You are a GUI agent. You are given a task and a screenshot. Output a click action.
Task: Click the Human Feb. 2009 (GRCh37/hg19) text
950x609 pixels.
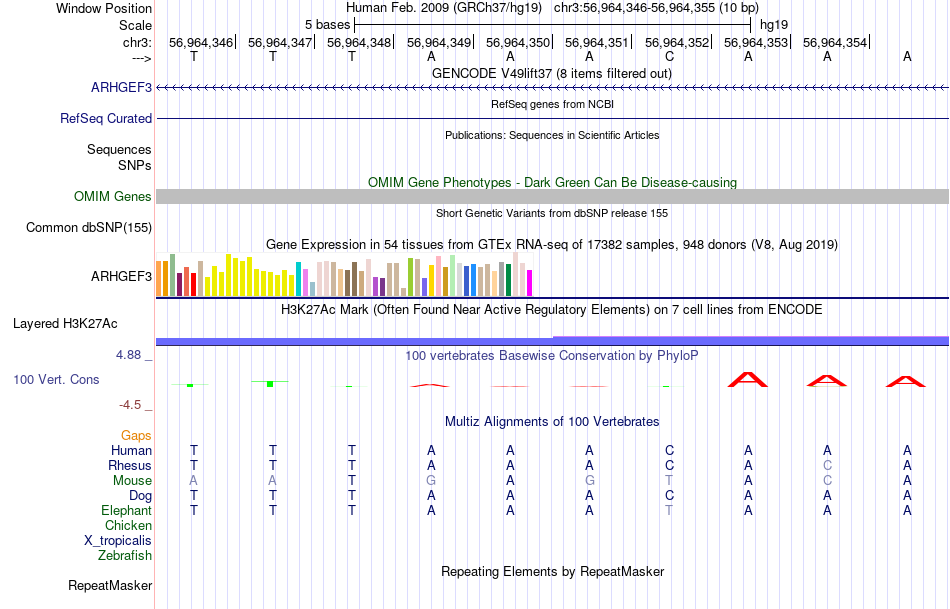click(443, 8)
